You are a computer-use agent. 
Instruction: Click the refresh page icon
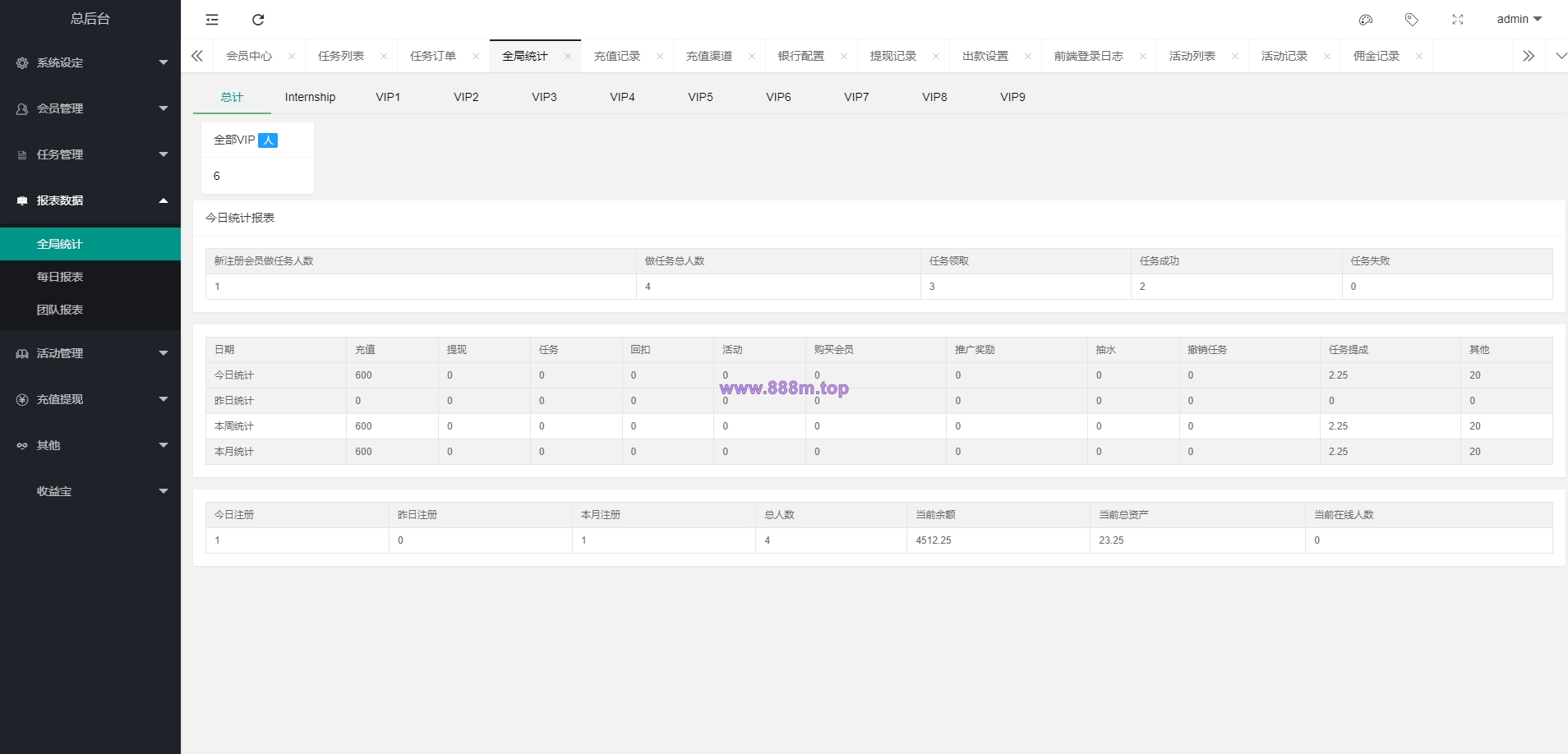click(x=258, y=20)
